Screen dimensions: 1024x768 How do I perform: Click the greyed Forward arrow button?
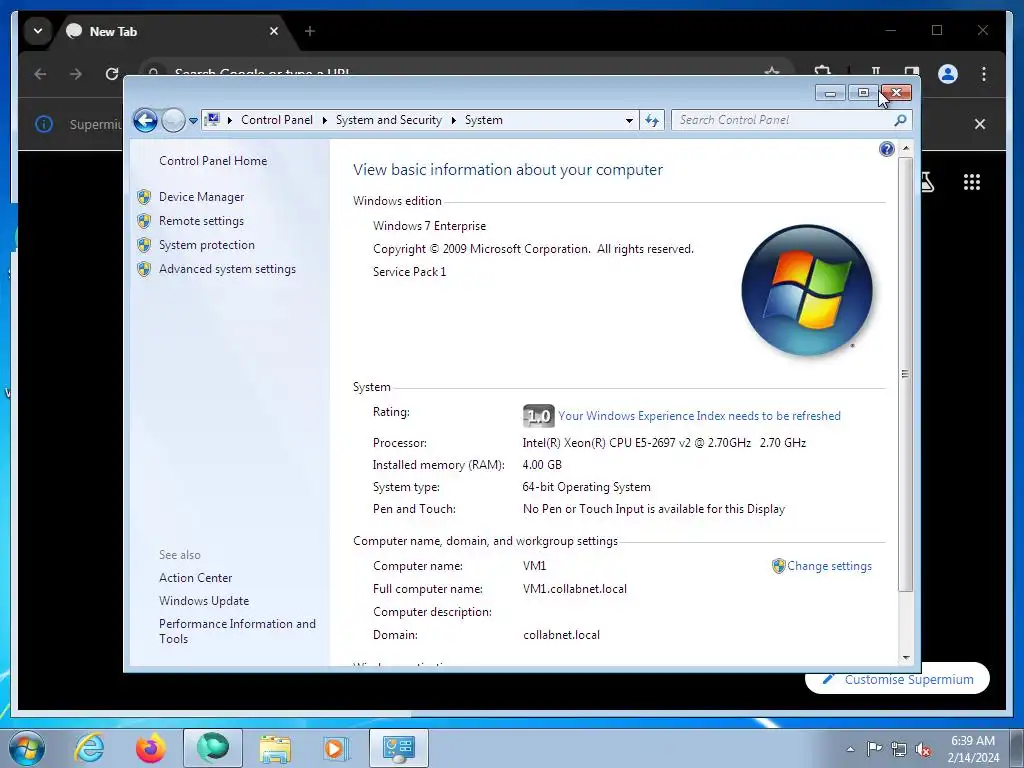173,120
